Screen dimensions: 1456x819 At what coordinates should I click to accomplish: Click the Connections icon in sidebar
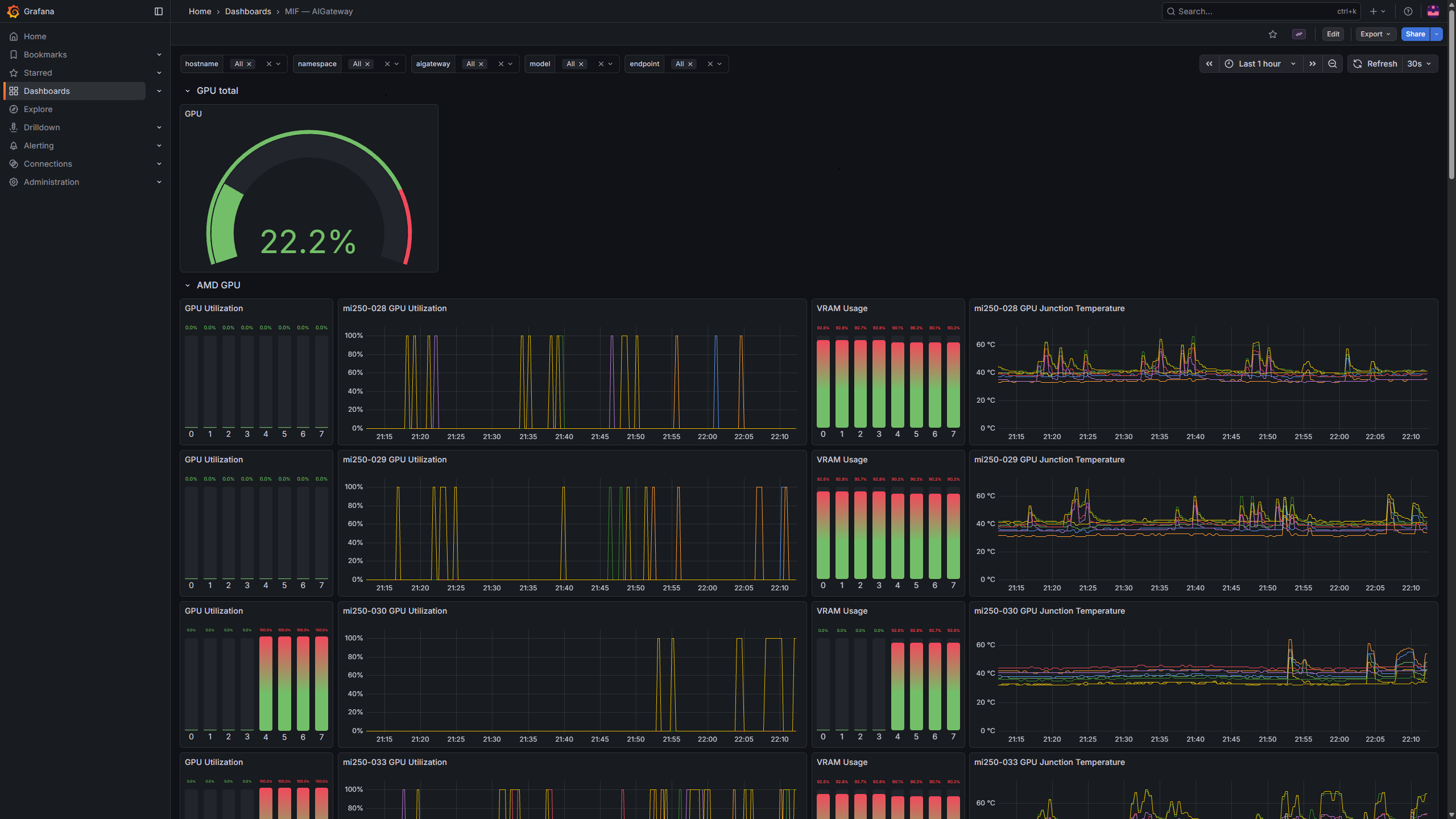pos(14,164)
